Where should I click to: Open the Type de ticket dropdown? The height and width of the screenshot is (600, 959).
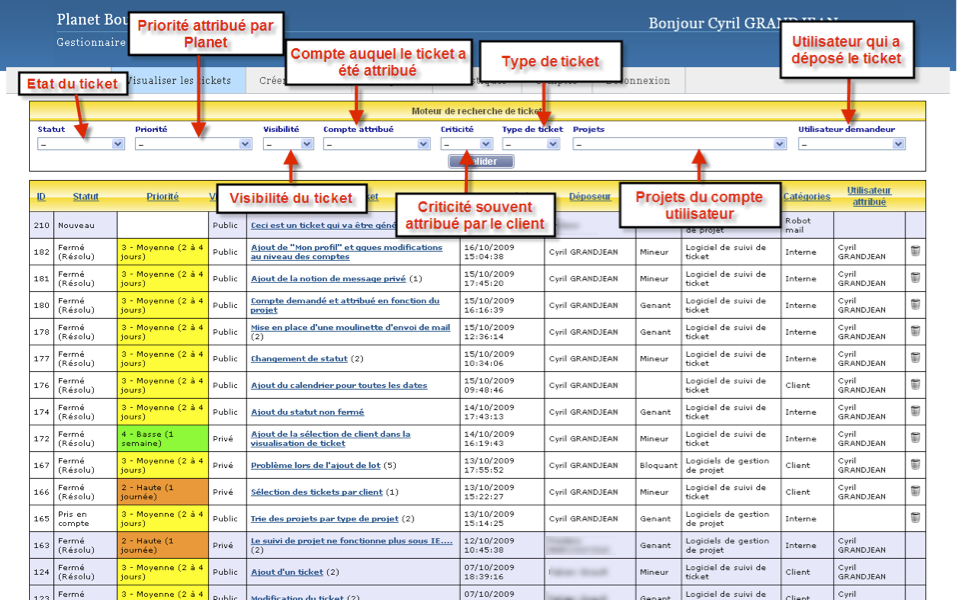point(531,144)
